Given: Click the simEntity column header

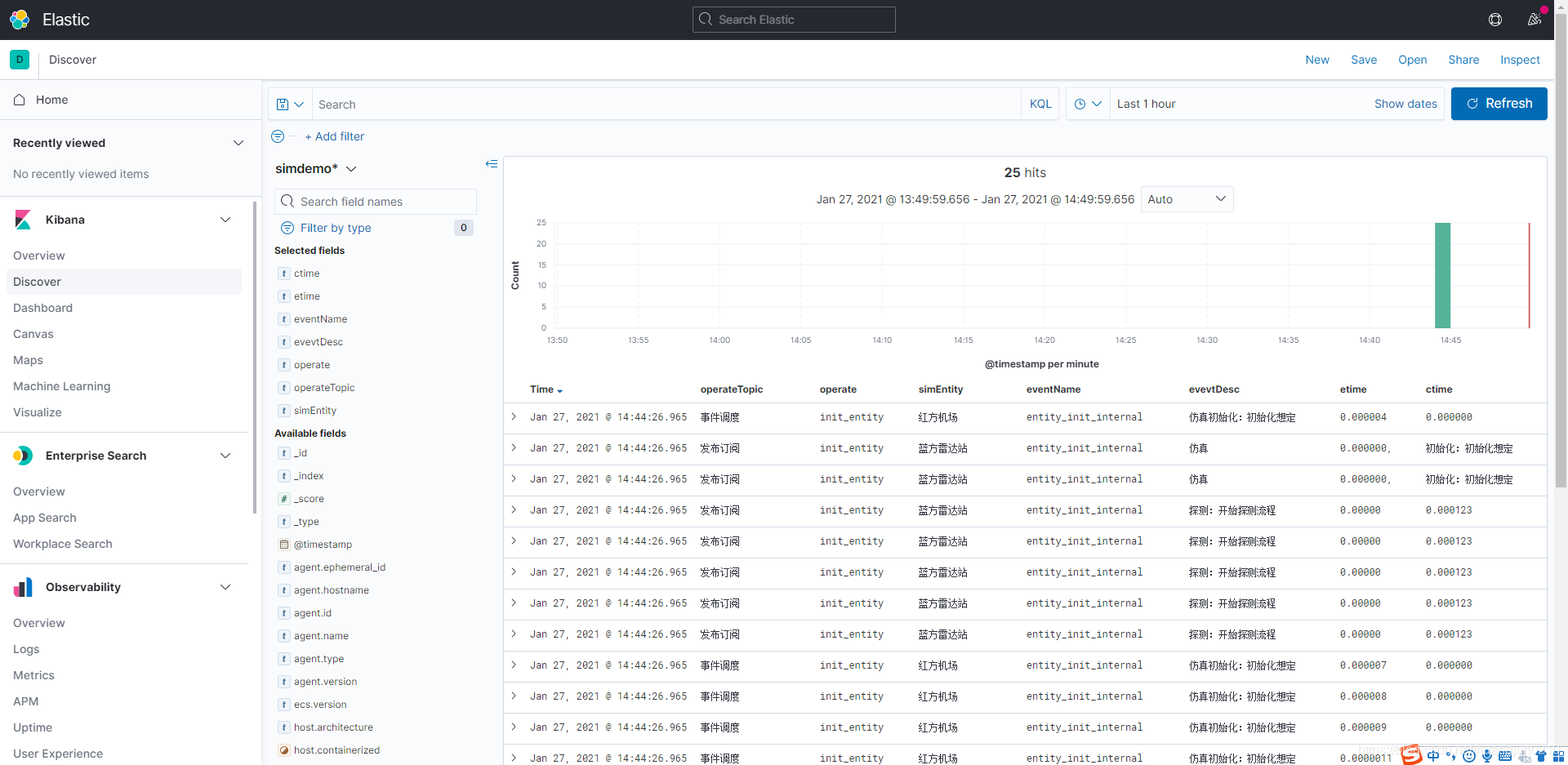Looking at the screenshot, I should 941,389.
